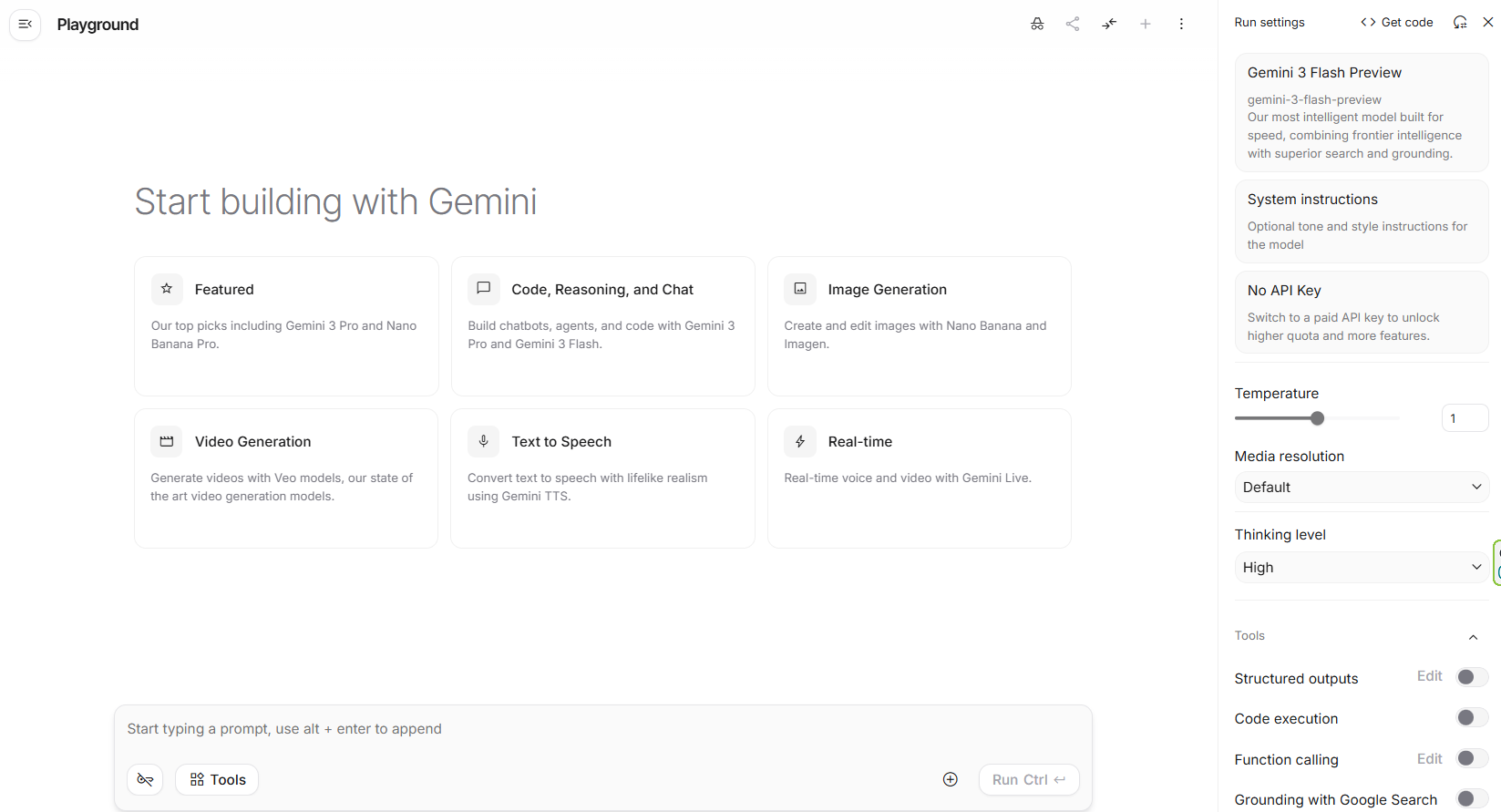Open the three-dot more options menu
The height and width of the screenshot is (812, 1501).
(x=1181, y=25)
